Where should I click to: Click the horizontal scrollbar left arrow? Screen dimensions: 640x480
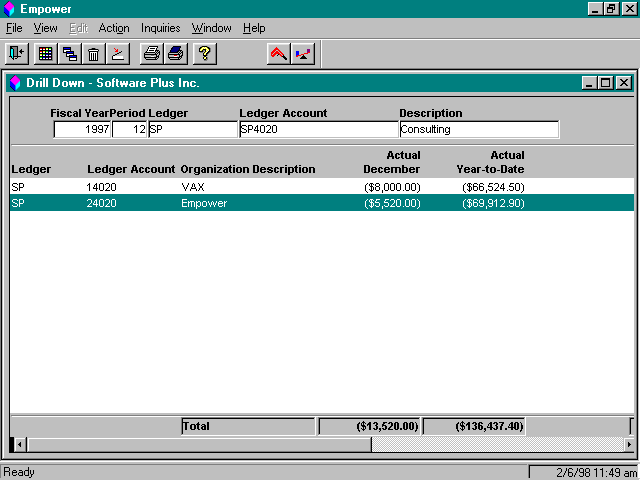(20, 444)
